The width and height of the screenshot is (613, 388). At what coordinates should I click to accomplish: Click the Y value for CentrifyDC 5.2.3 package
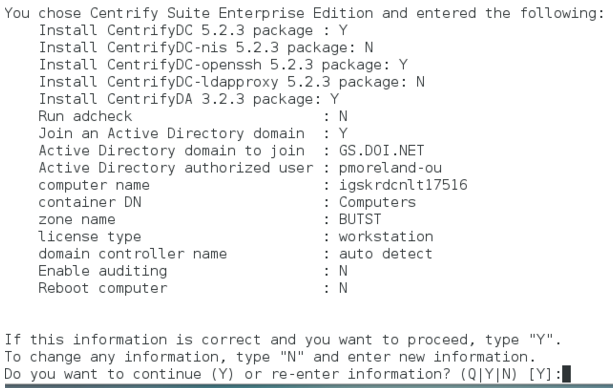(343, 30)
